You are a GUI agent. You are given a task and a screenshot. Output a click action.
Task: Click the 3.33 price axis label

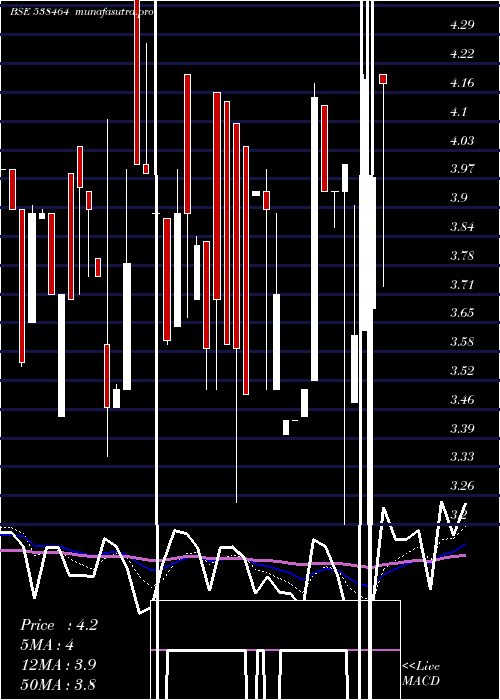pyautogui.click(x=462, y=457)
